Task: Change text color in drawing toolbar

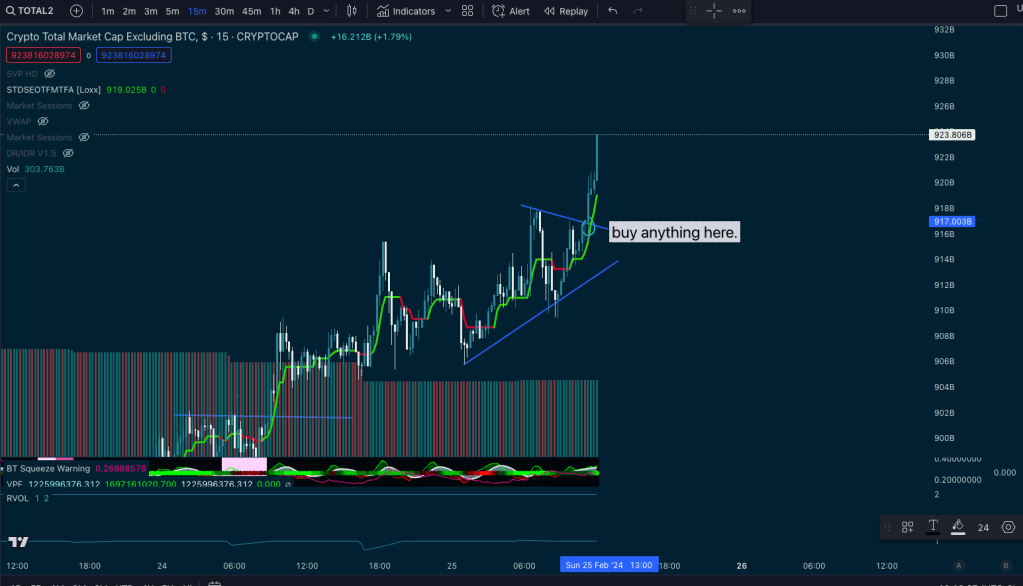Action: pyautogui.click(x=933, y=527)
